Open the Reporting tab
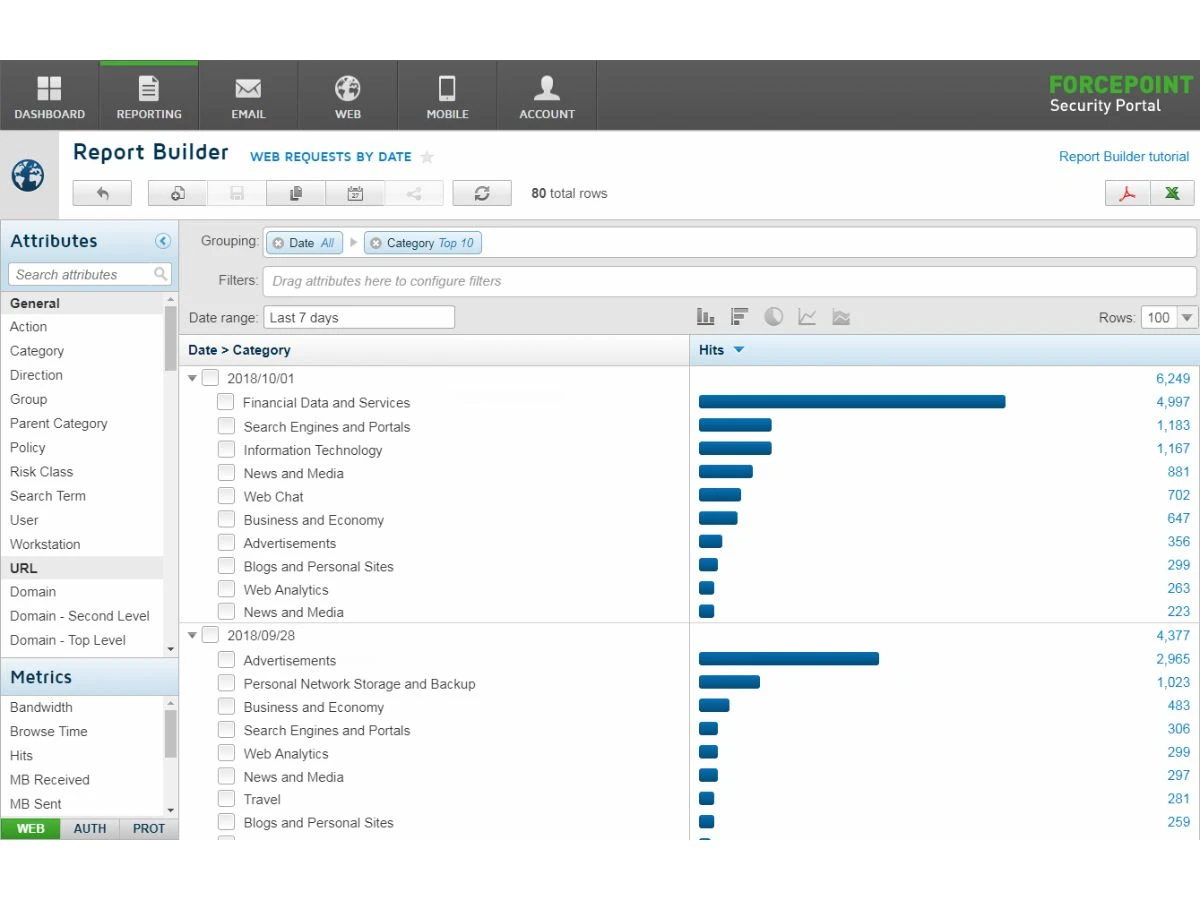This screenshot has height=900, width=1200. point(149,96)
